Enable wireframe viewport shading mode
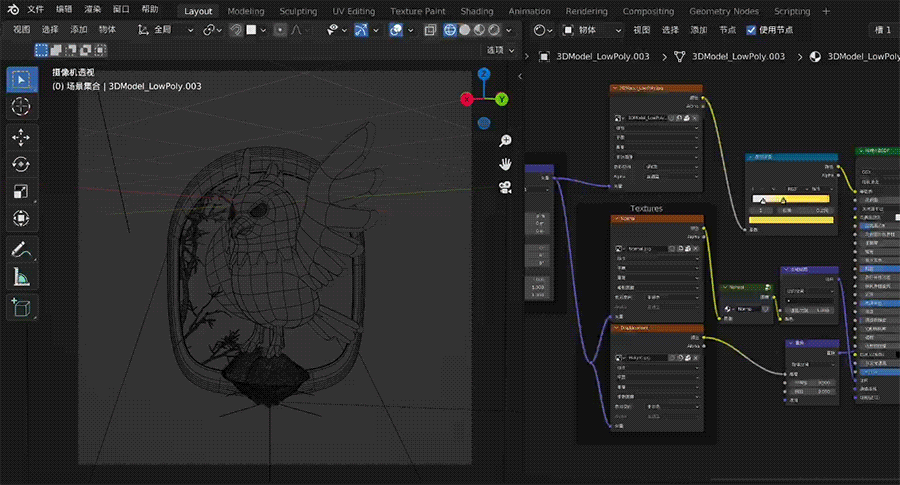Viewport: 900px width, 485px height. (449, 30)
